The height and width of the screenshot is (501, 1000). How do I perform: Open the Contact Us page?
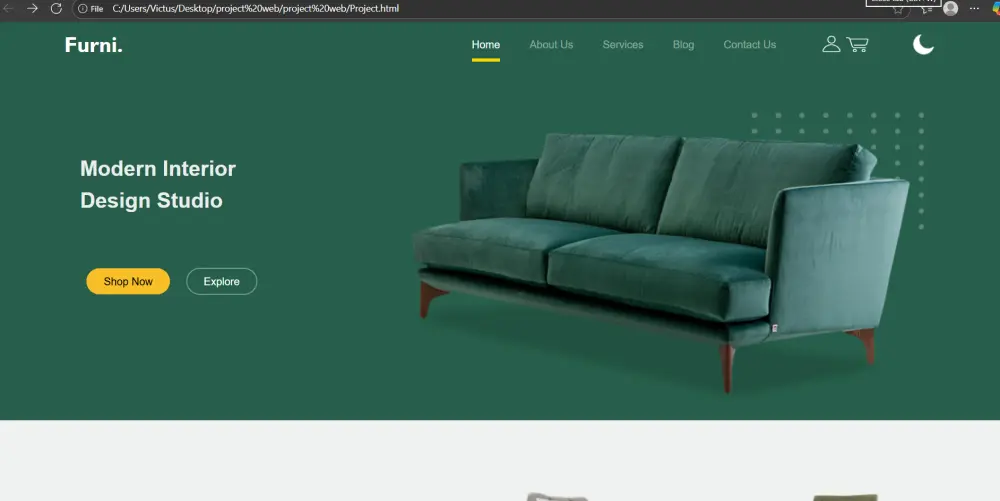(749, 45)
